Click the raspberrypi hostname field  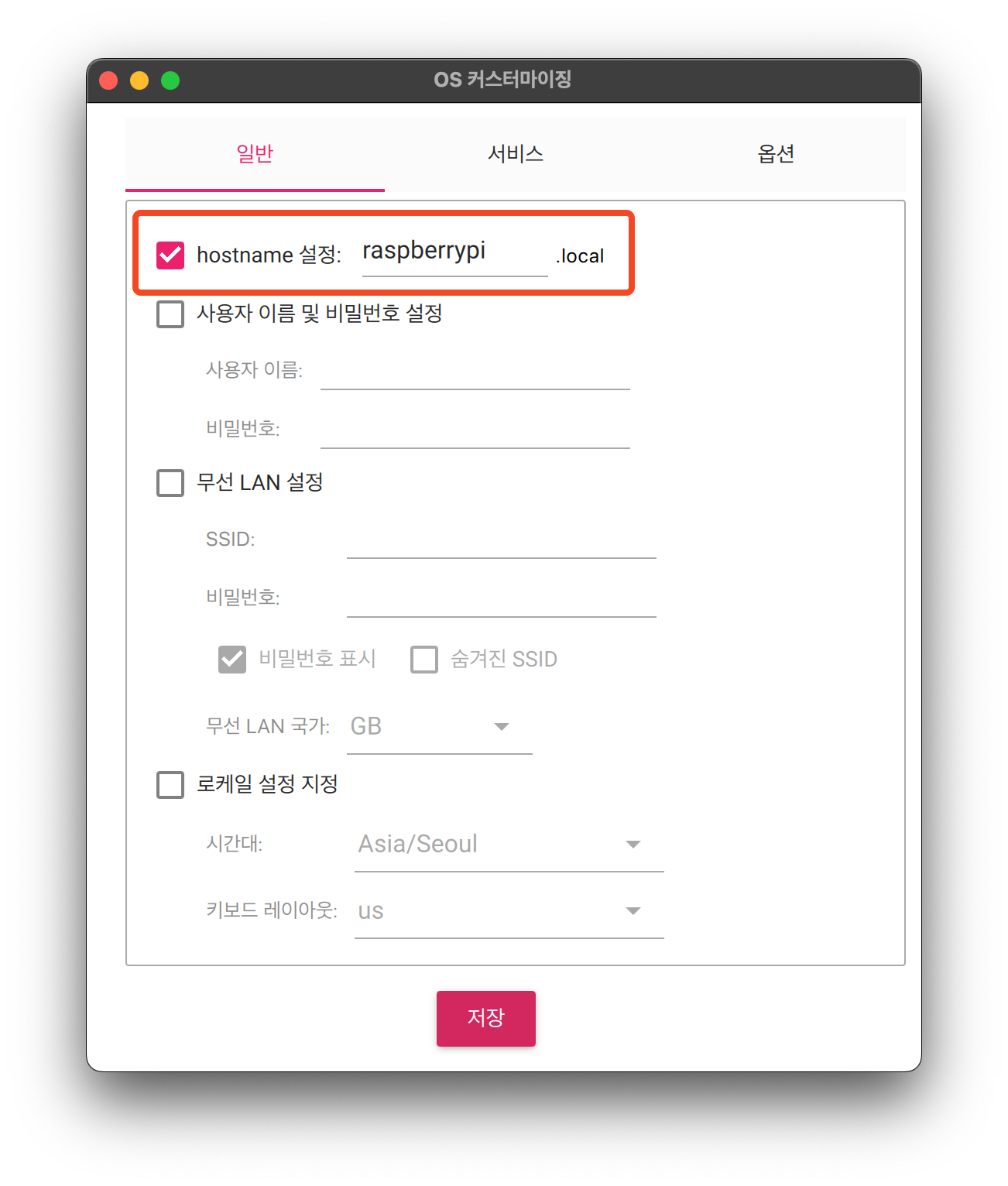pyautogui.click(x=454, y=252)
